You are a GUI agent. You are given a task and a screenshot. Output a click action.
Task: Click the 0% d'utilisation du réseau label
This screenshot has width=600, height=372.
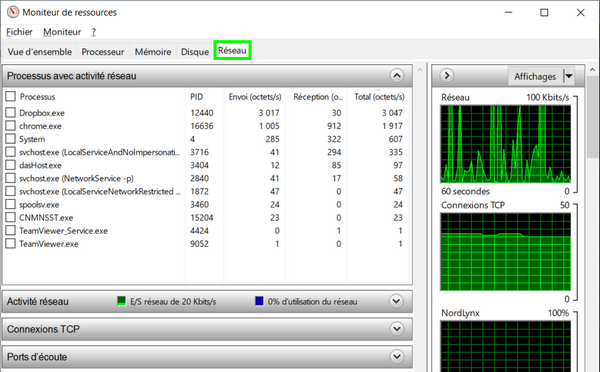[x=312, y=302]
